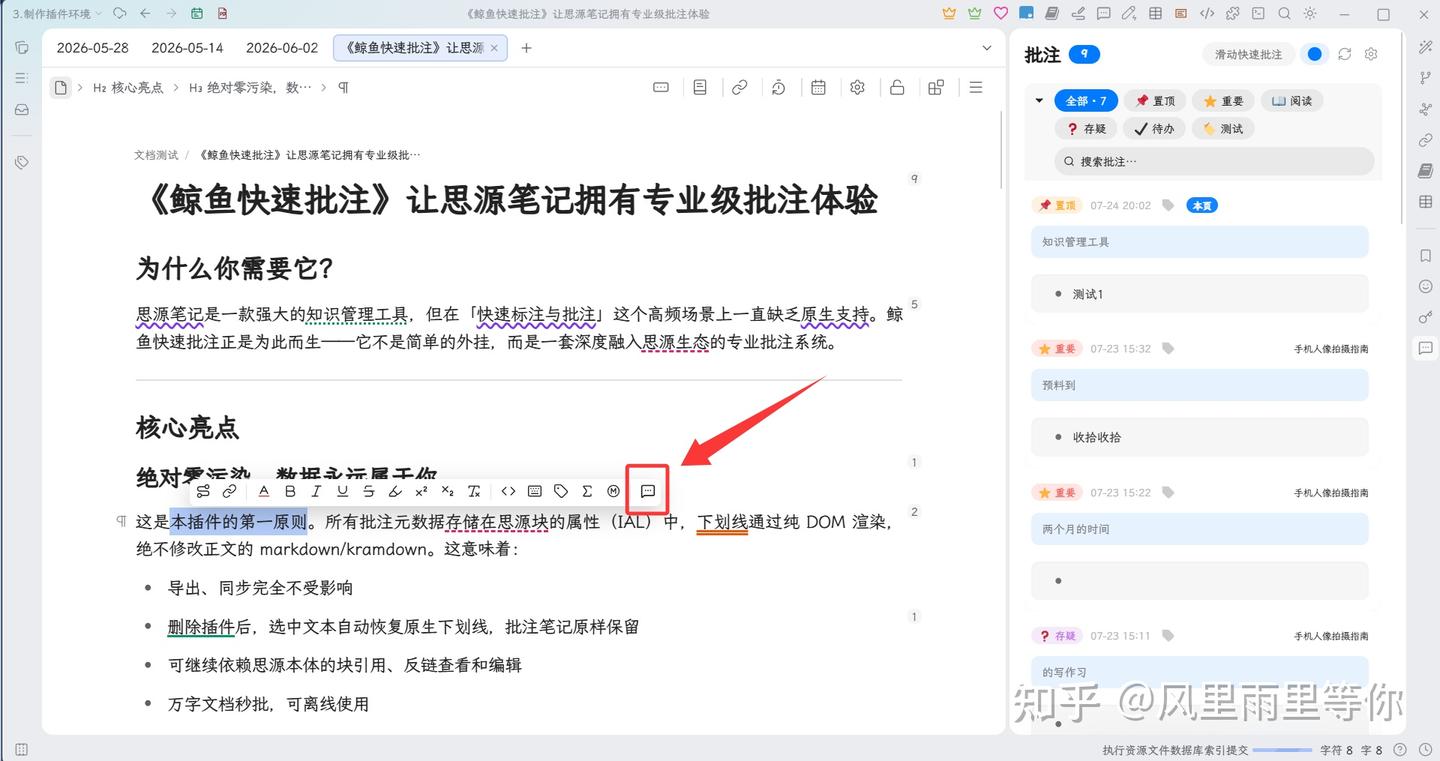Switch appearance with the sun icon in top bar

pyautogui.click(x=1310, y=14)
